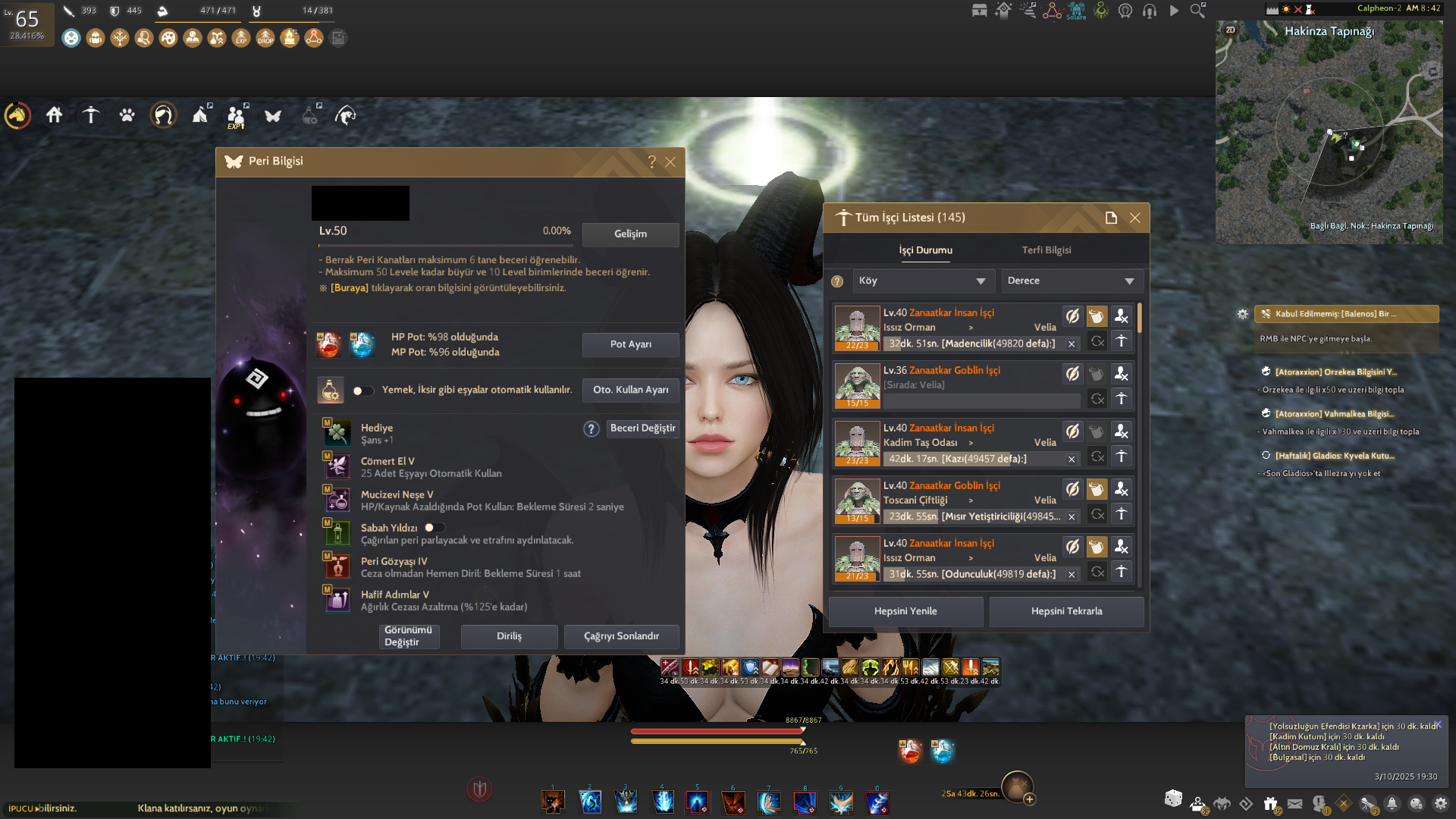Toggle the Sabah Yıldızı switch
1456x819 pixels.
click(435, 528)
